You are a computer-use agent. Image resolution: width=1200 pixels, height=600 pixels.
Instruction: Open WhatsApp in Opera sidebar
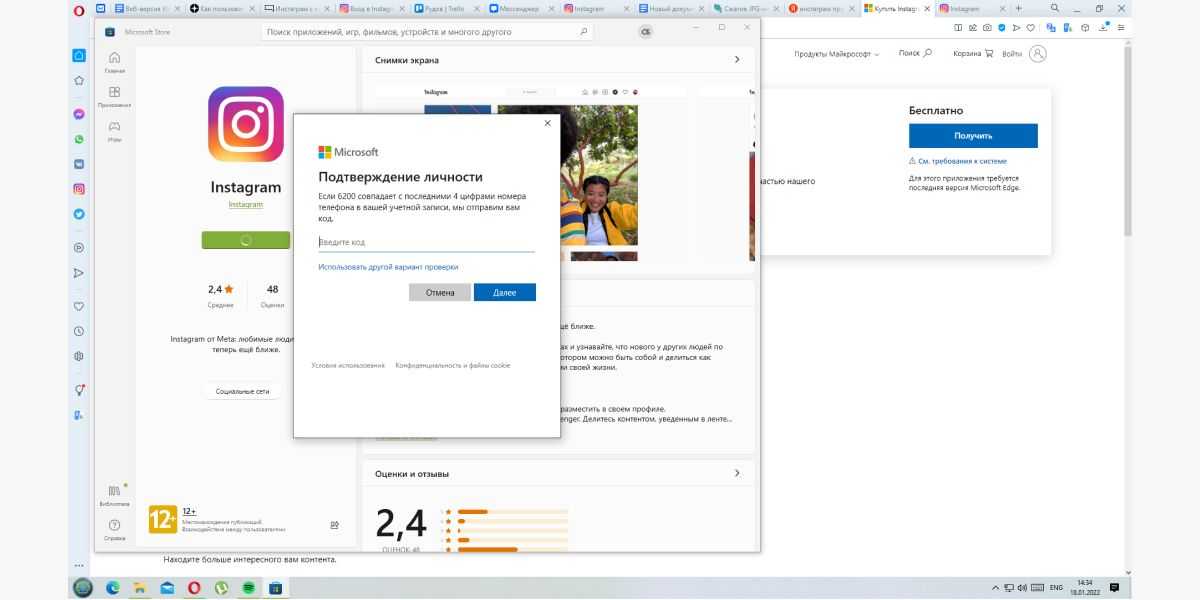79,140
